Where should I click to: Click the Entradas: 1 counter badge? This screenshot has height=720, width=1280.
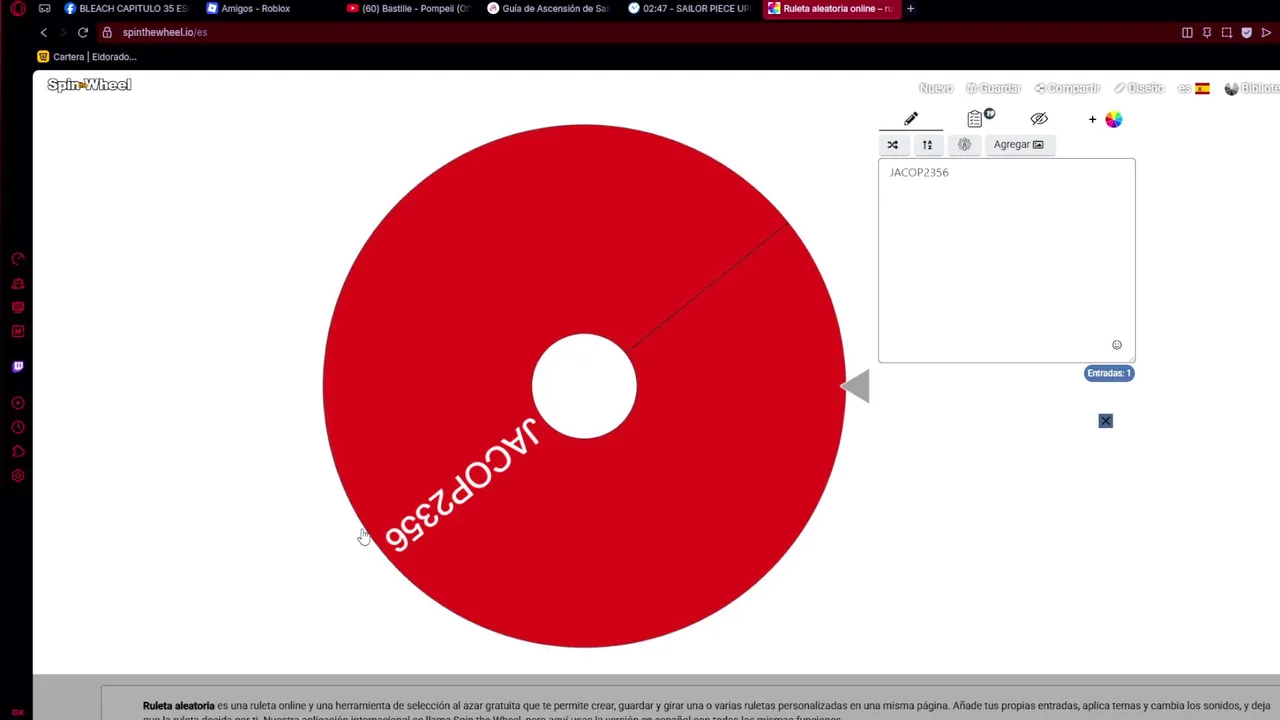coord(1109,373)
